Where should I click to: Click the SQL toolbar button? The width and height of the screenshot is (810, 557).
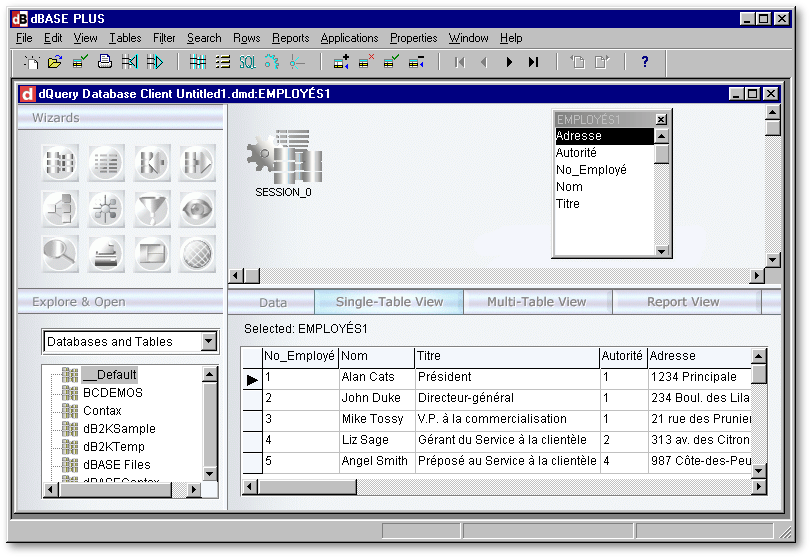[x=247, y=62]
